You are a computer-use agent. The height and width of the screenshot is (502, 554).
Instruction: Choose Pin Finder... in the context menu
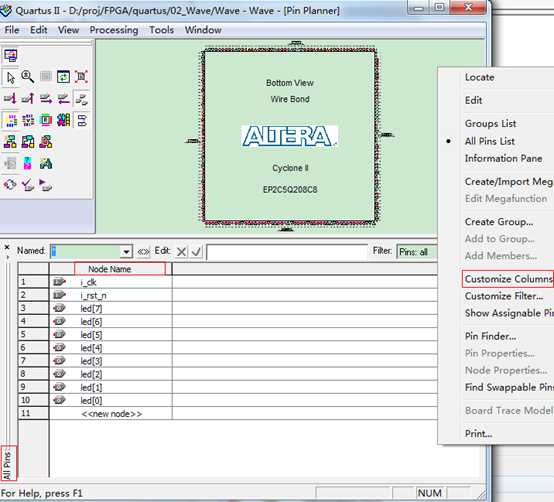490,336
